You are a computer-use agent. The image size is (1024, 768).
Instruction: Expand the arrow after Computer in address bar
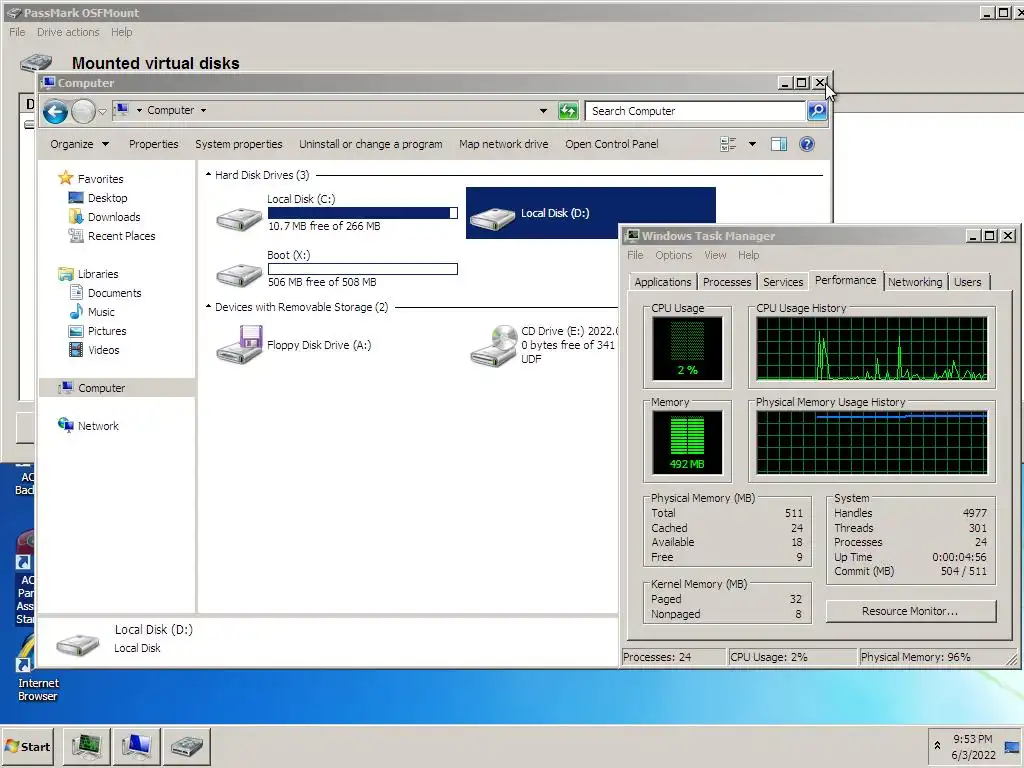[x=203, y=110]
